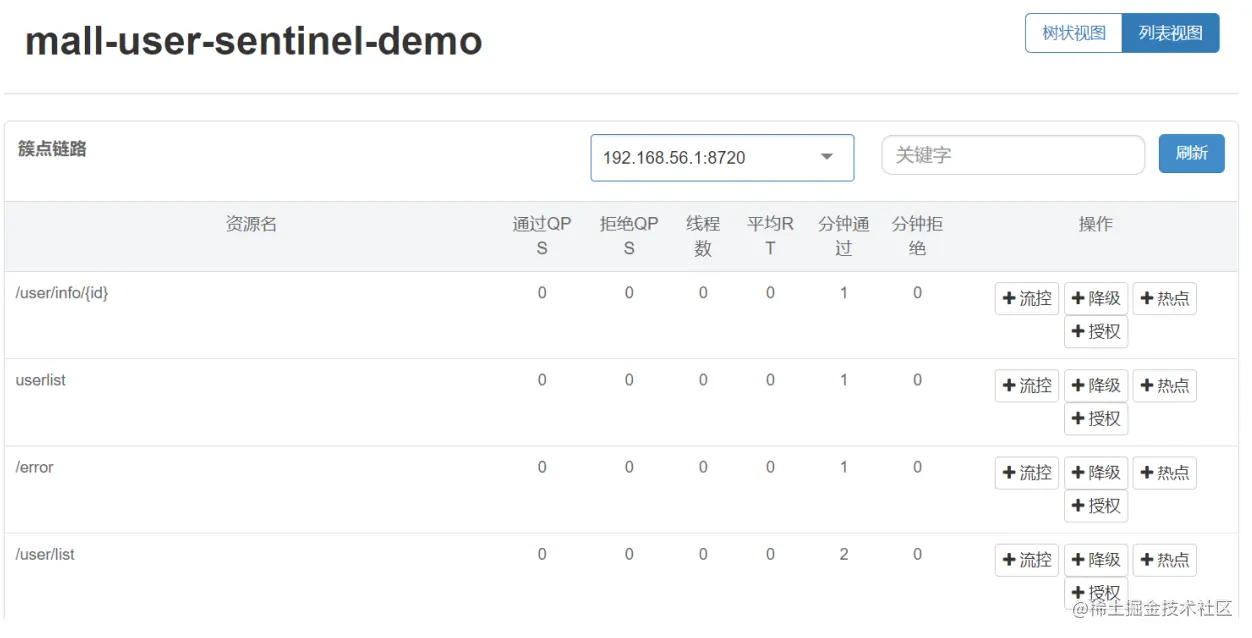This screenshot has width=1252, height=638.
Task: Switch to 树状视图 tree view
Action: point(1073,33)
